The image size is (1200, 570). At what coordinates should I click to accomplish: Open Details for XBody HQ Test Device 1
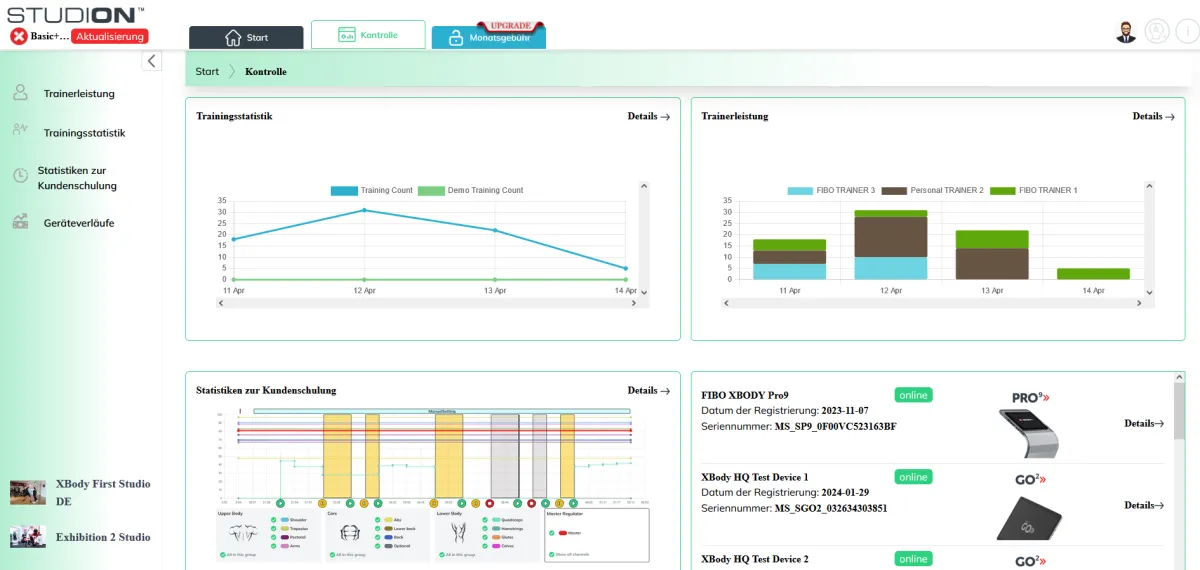point(1144,505)
